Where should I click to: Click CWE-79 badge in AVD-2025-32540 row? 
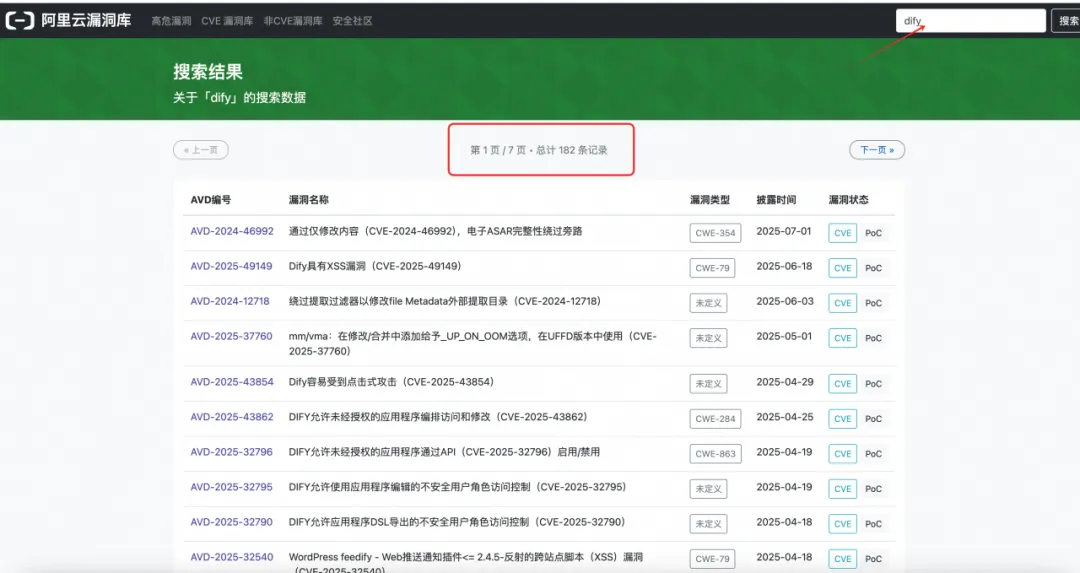(712, 559)
